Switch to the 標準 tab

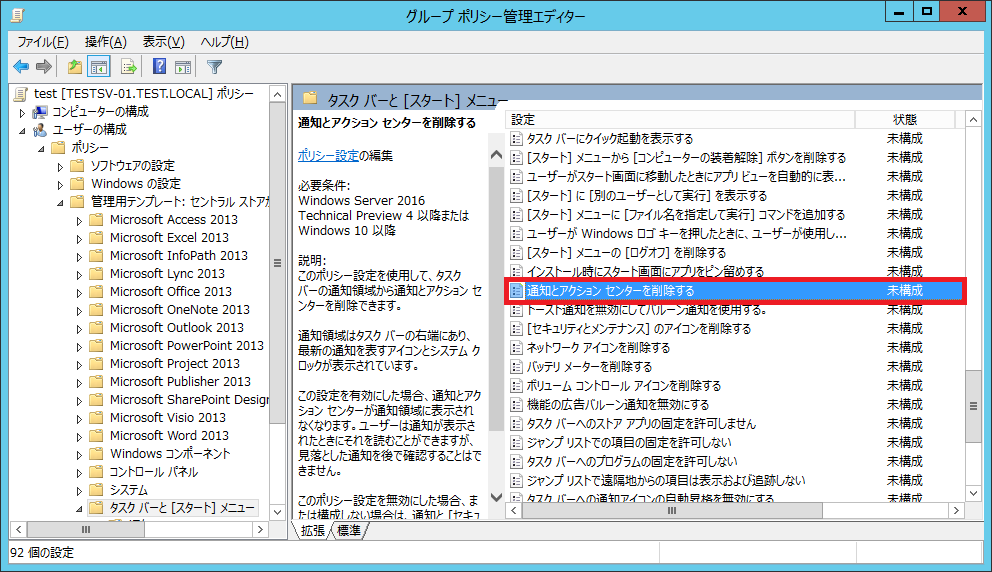point(349,530)
